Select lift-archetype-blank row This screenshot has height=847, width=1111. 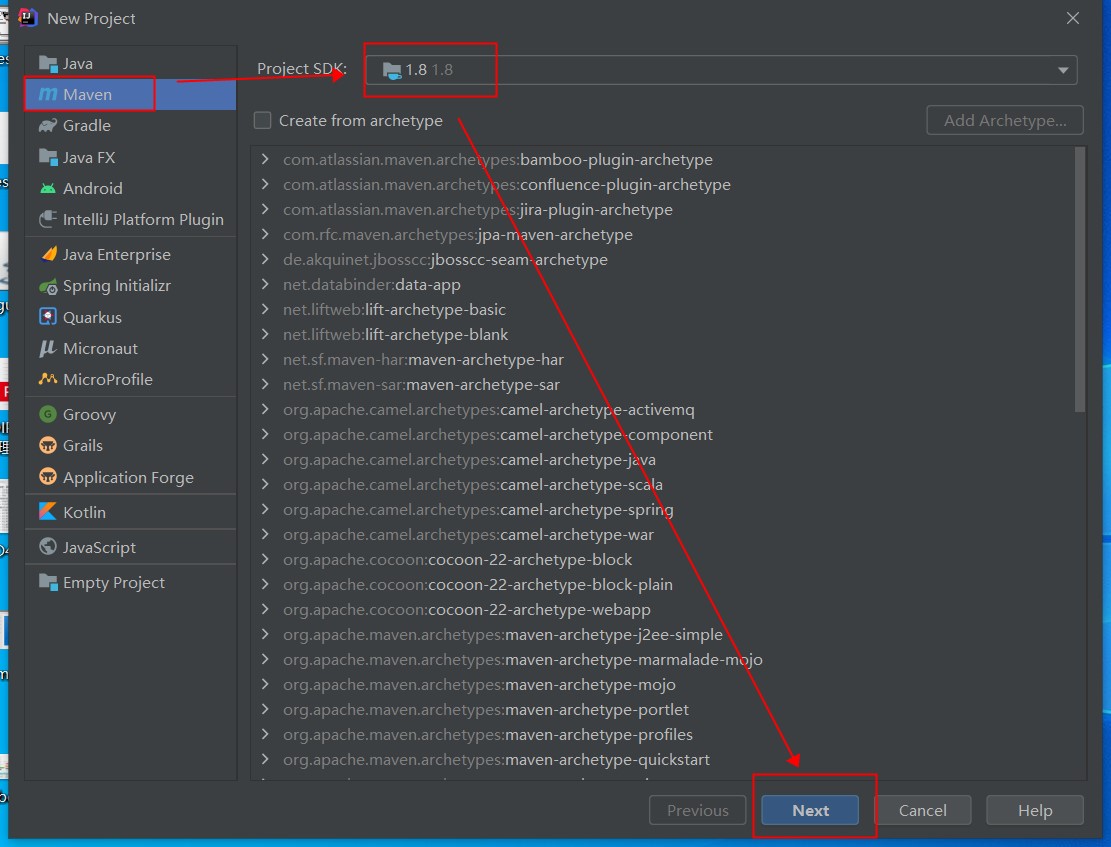(x=664, y=335)
